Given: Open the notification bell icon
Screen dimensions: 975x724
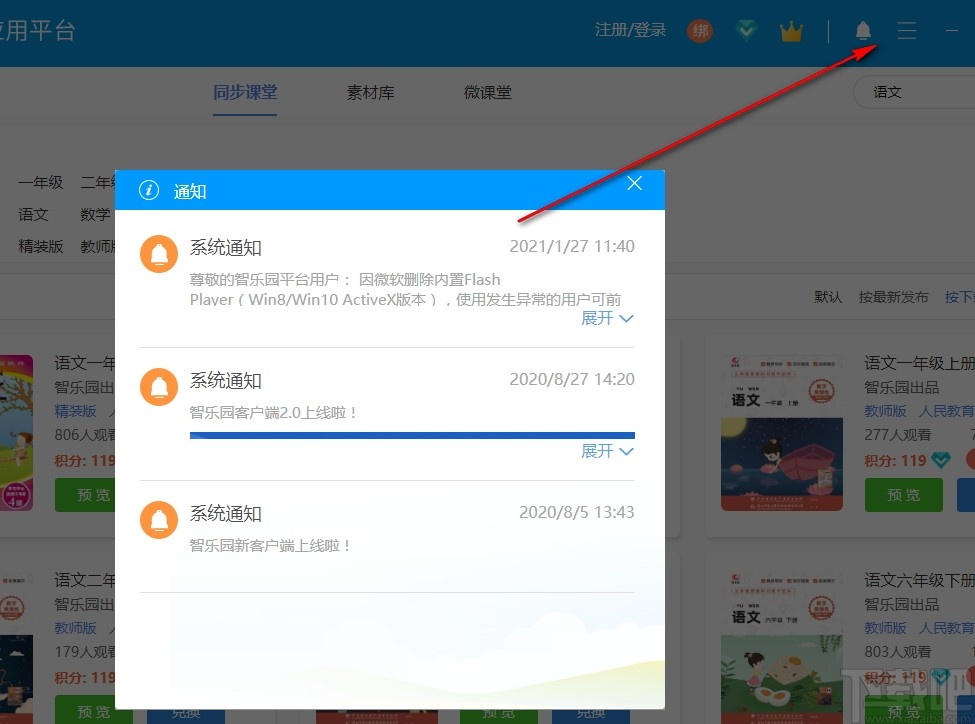Looking at the screenshot, I should (x=862, y=30).
